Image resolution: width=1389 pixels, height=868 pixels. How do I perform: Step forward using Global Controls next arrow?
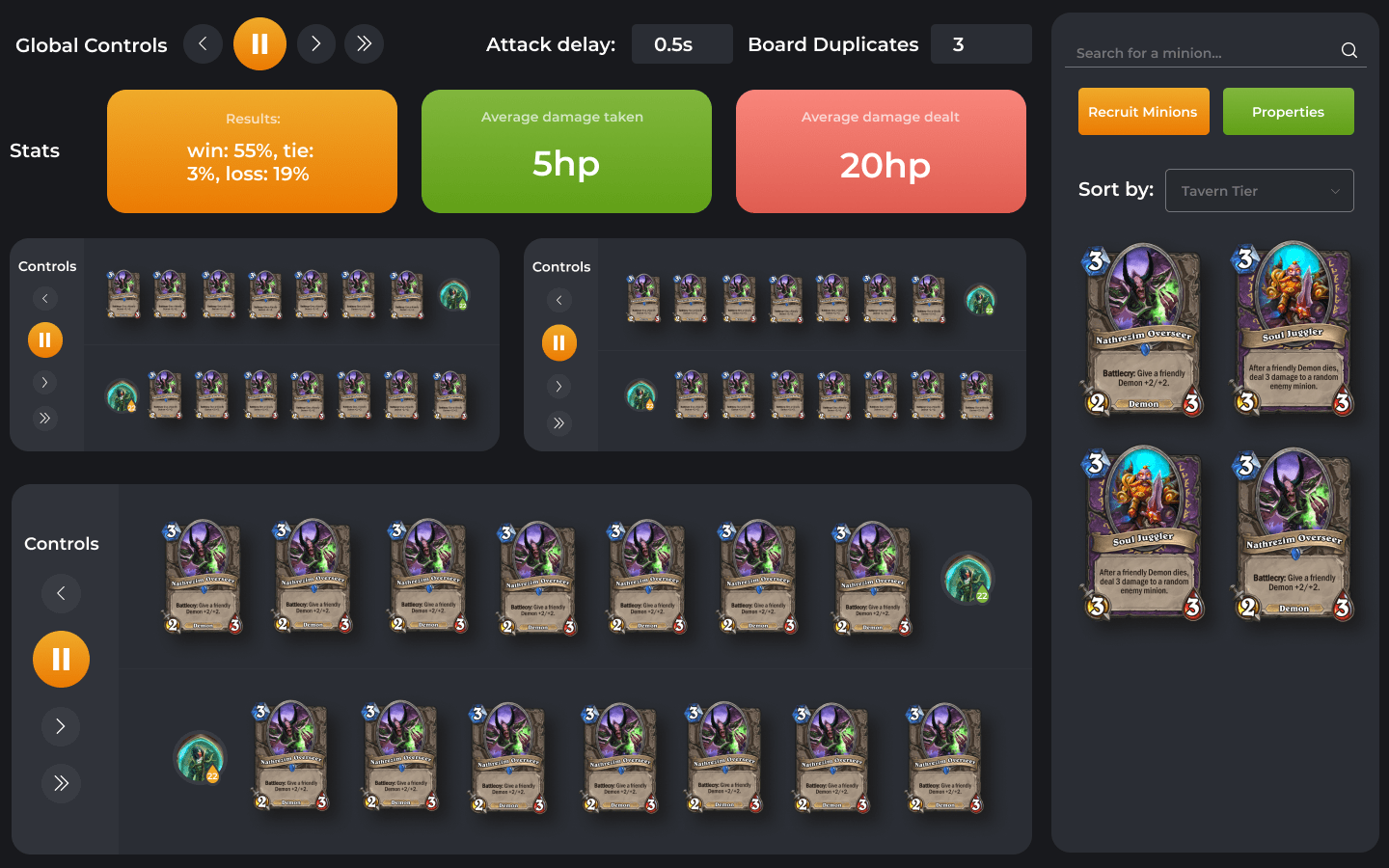point(316,44)
